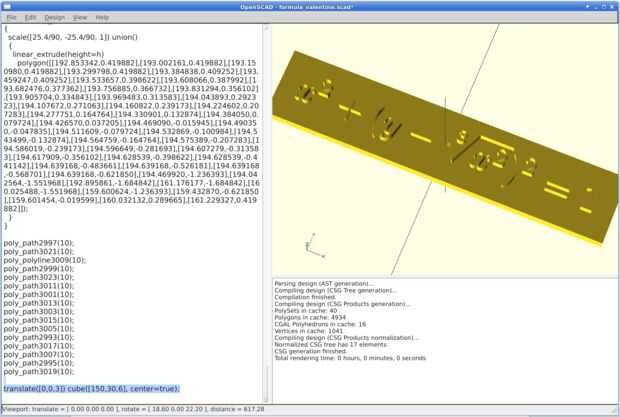Click the poly_path3005(10); line
Viewport: 620px width, 417px height.
coord(39,329)
